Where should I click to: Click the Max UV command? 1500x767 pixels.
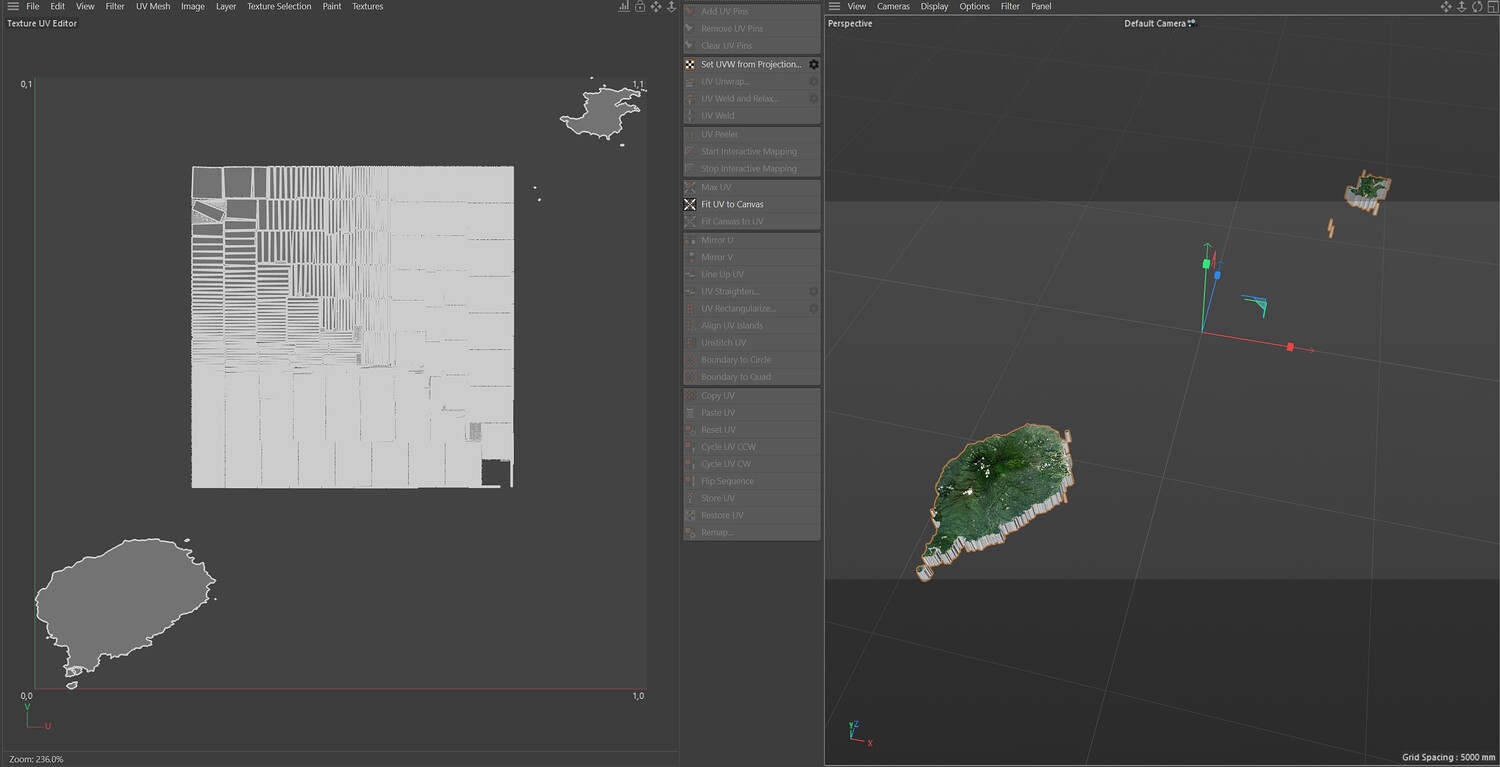click(x=752, y=187)
